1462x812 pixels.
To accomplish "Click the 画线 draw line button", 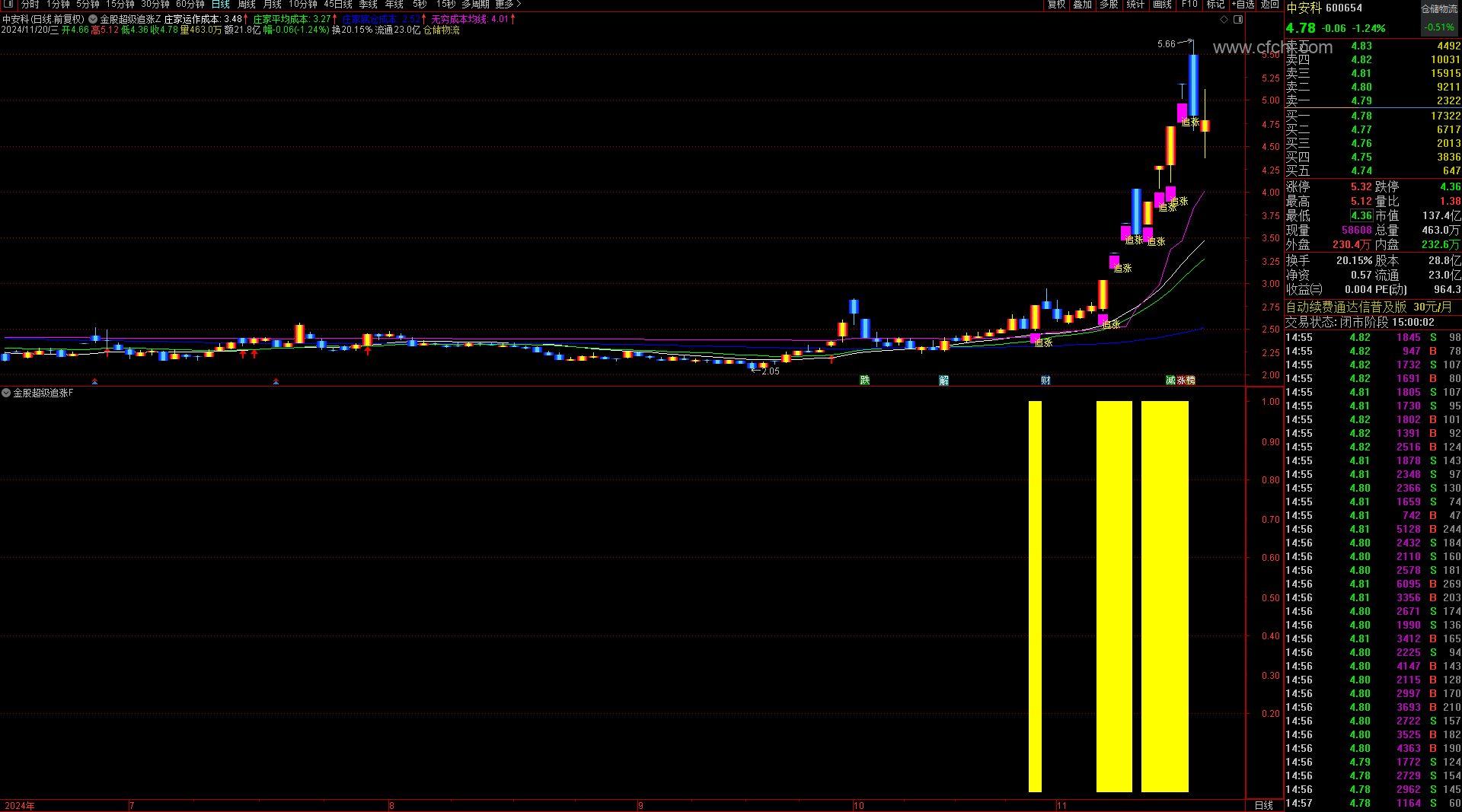I will click(x=1163, y=5).
